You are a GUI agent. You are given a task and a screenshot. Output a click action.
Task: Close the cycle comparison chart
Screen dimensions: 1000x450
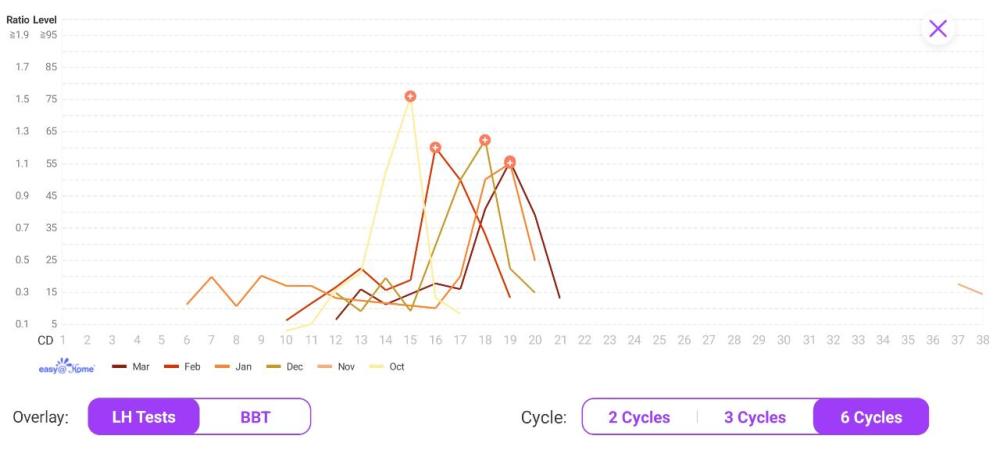pos(937,28)
